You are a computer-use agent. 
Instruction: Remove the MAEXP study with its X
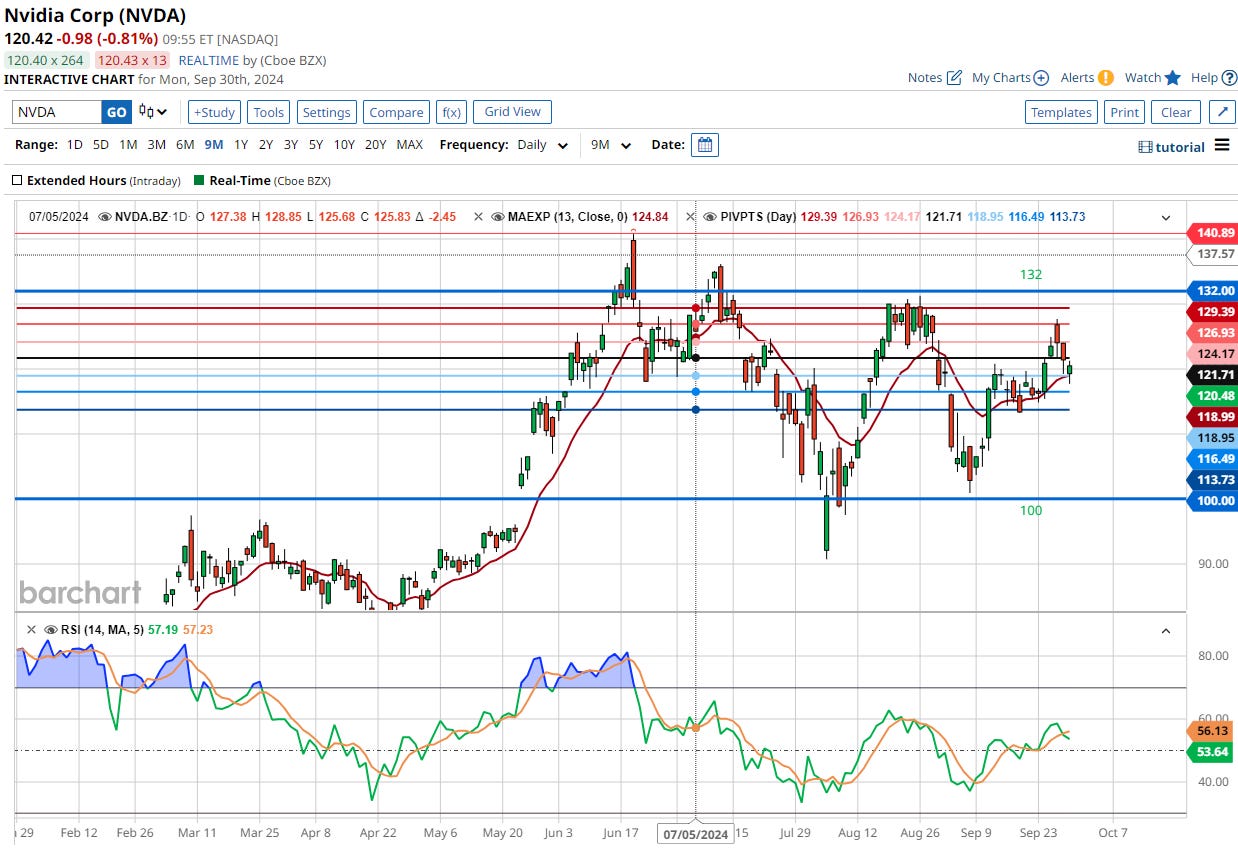479,216
